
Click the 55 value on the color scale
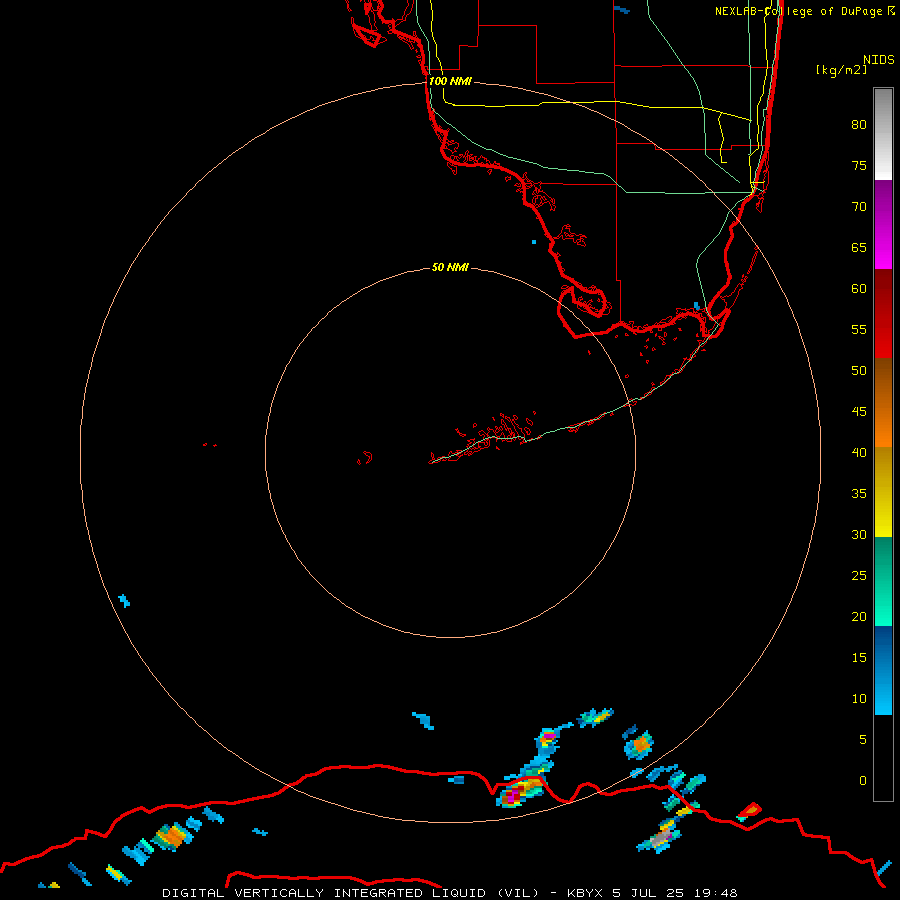(859, 329)
